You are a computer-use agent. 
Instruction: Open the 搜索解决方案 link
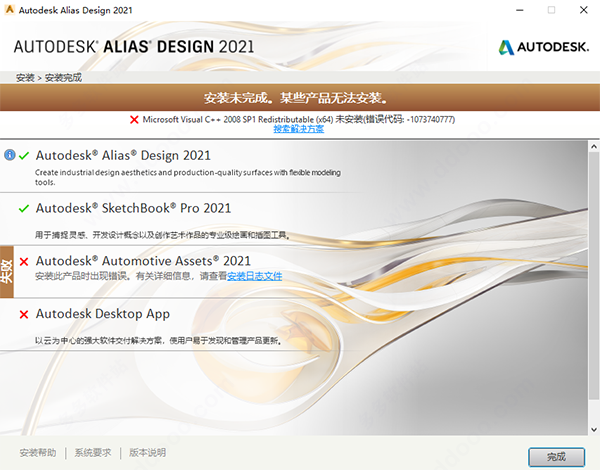(x=298, y=129)
